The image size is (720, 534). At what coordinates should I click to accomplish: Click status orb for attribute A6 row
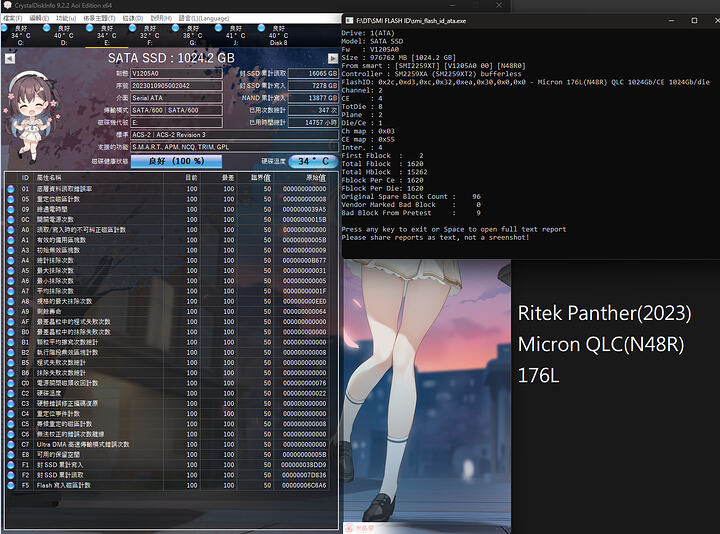pos(11,281)
